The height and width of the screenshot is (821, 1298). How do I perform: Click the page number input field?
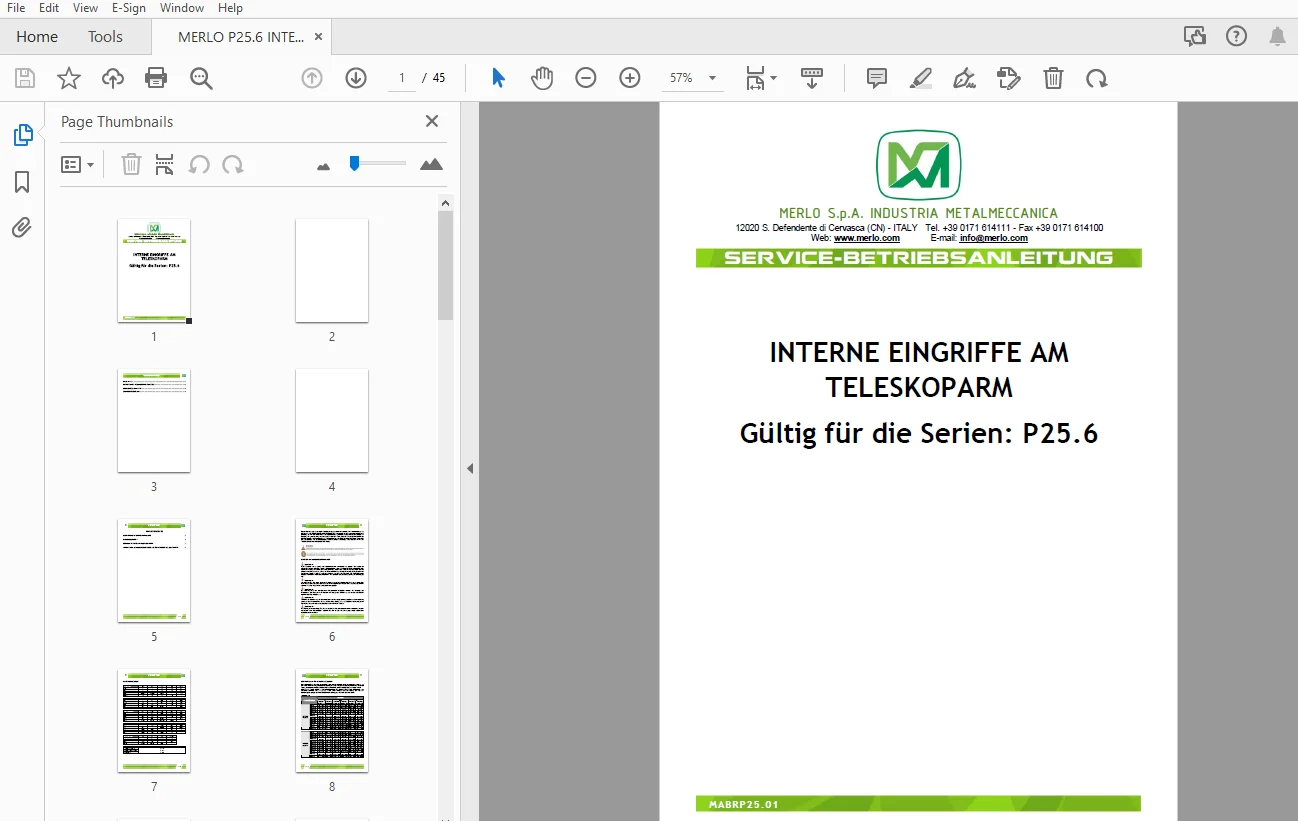click(x=402, y=78)
